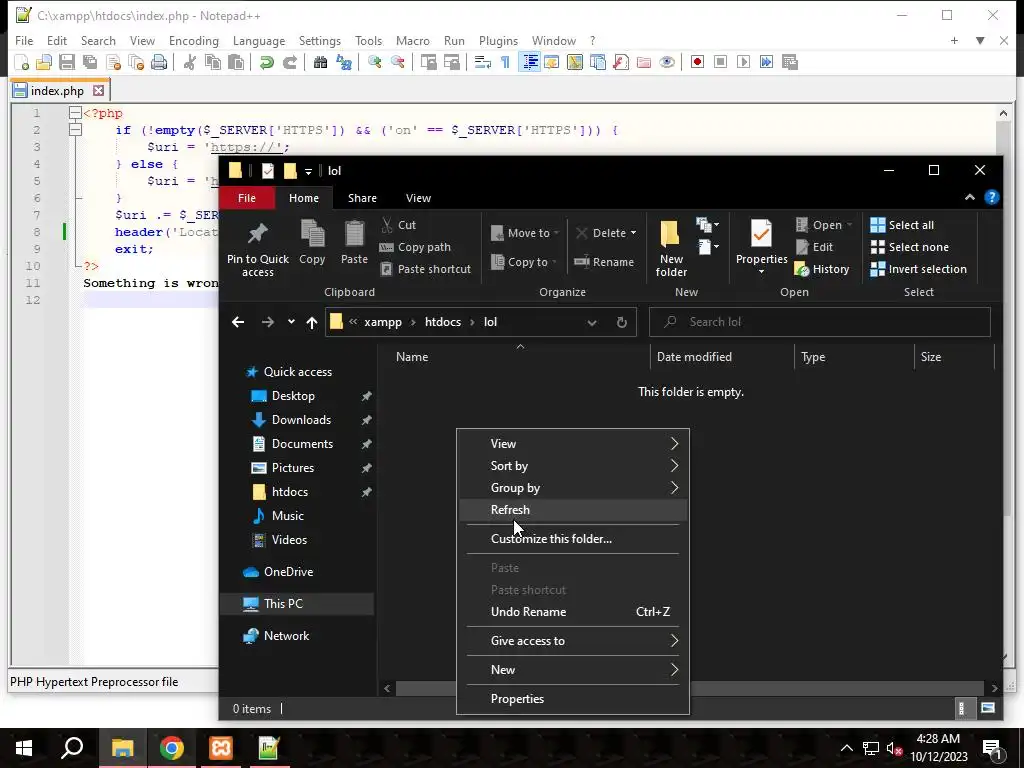Click the Rename button in ribbon

(x=604, y=262)
